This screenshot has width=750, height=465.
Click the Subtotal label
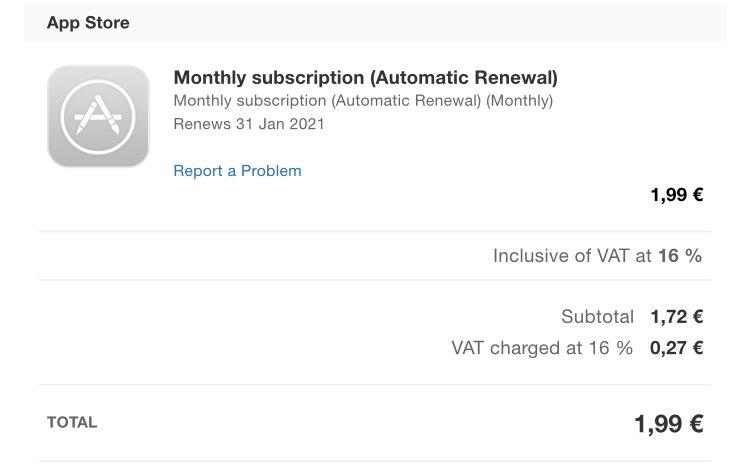click(x=597, y=317)
